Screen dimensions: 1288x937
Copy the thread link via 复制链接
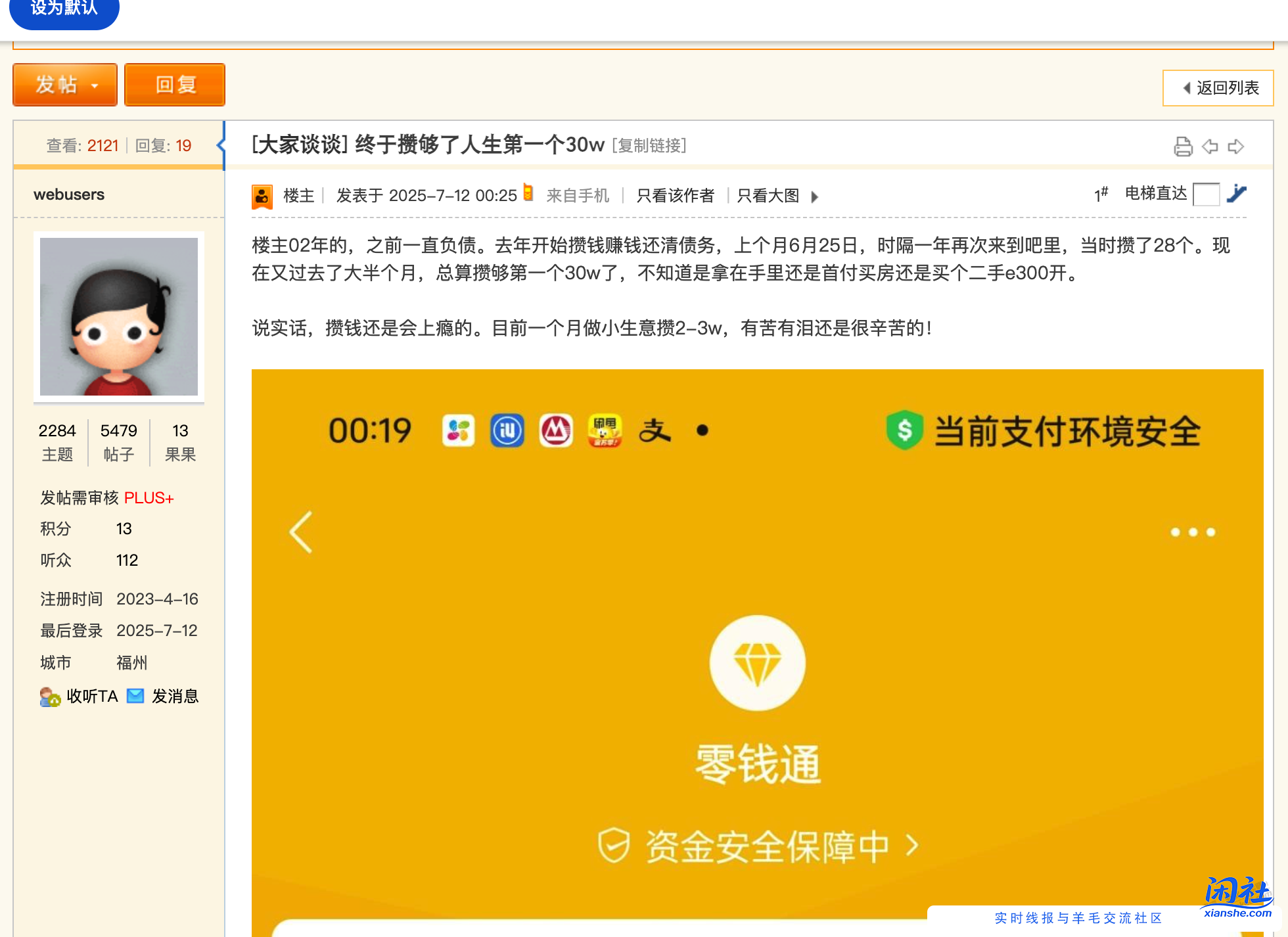[x=648, y=146]
